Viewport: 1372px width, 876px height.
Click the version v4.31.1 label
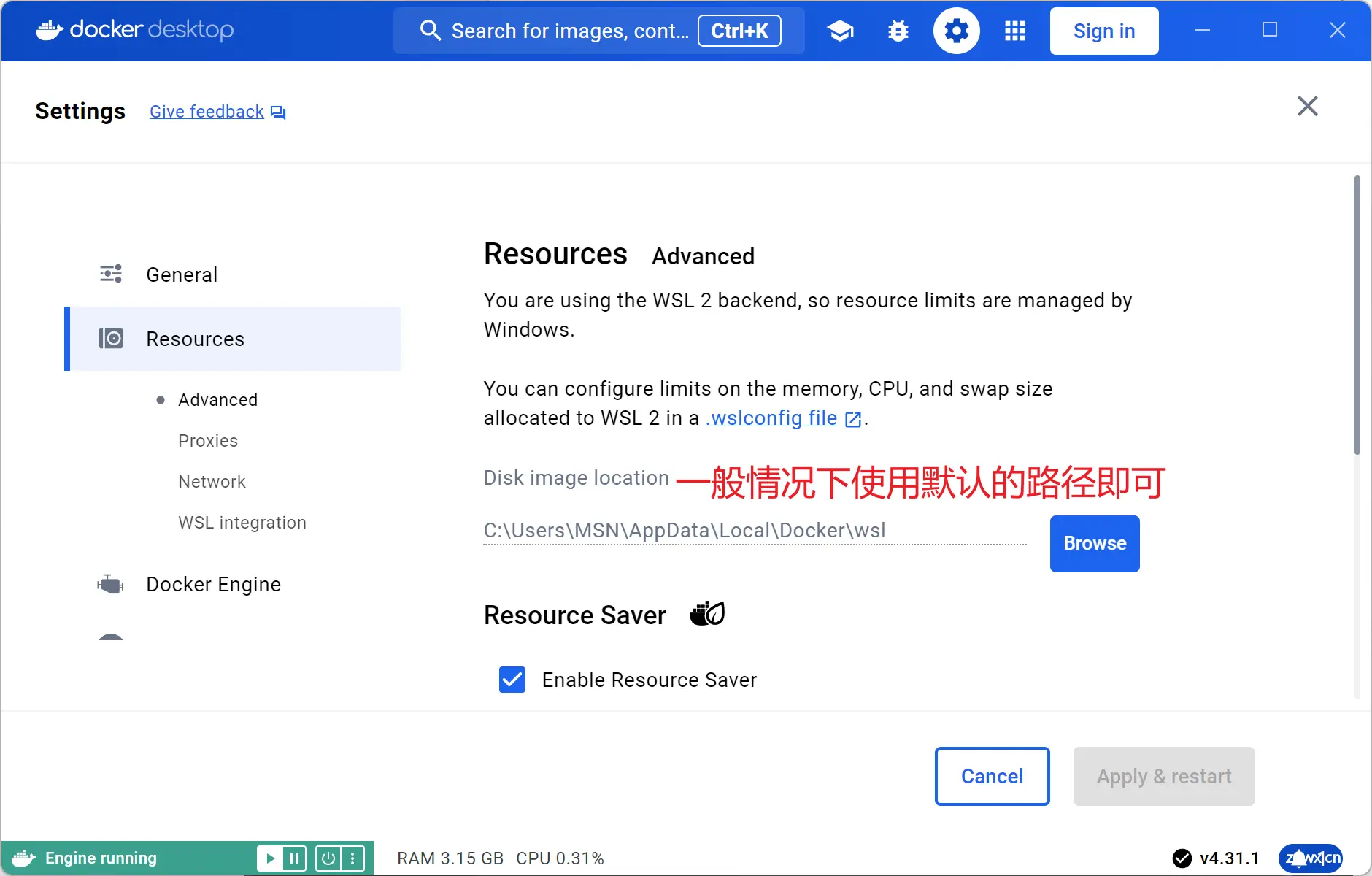pyautogui.click(x=1230, y=858)
